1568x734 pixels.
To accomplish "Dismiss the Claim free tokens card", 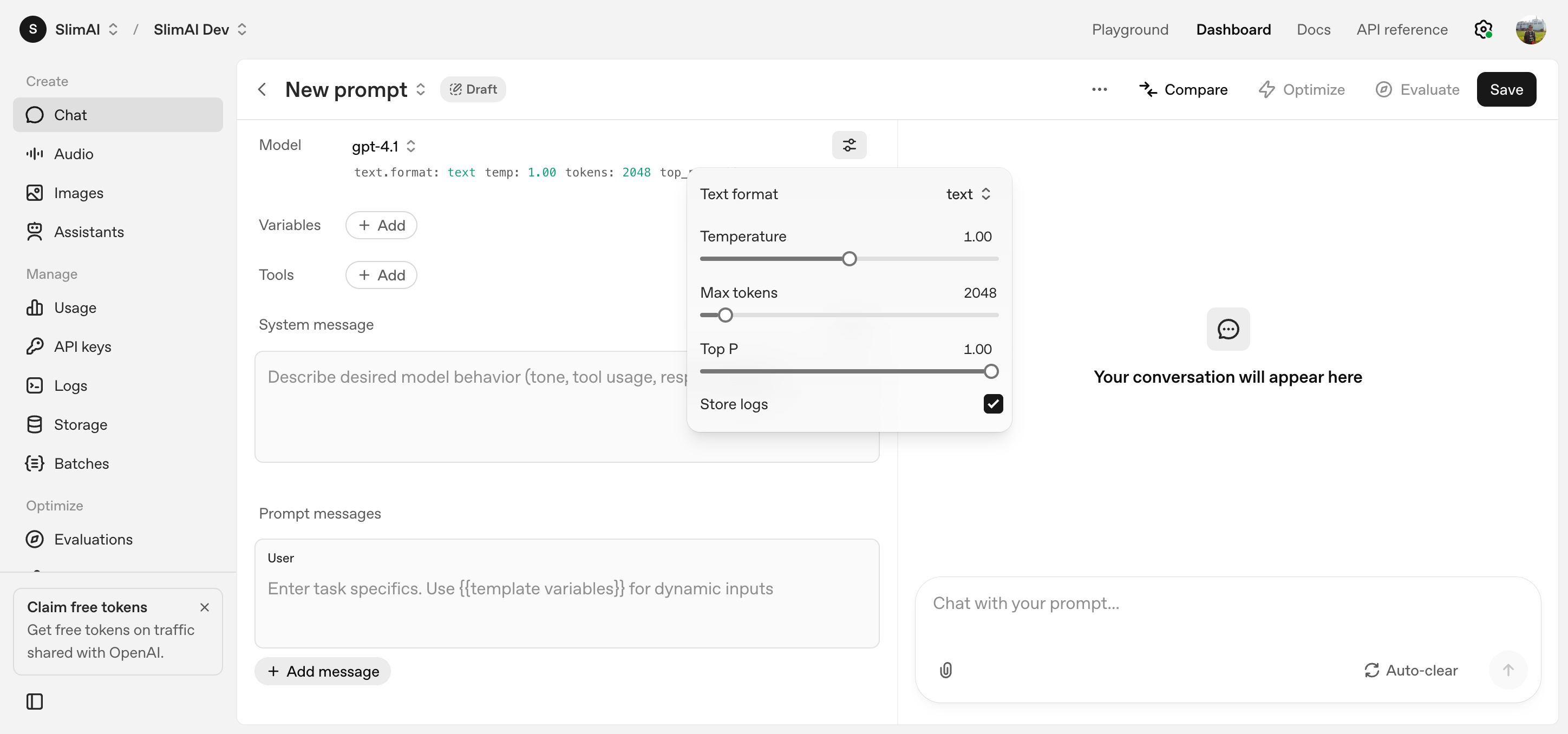I will coord(205,607).
